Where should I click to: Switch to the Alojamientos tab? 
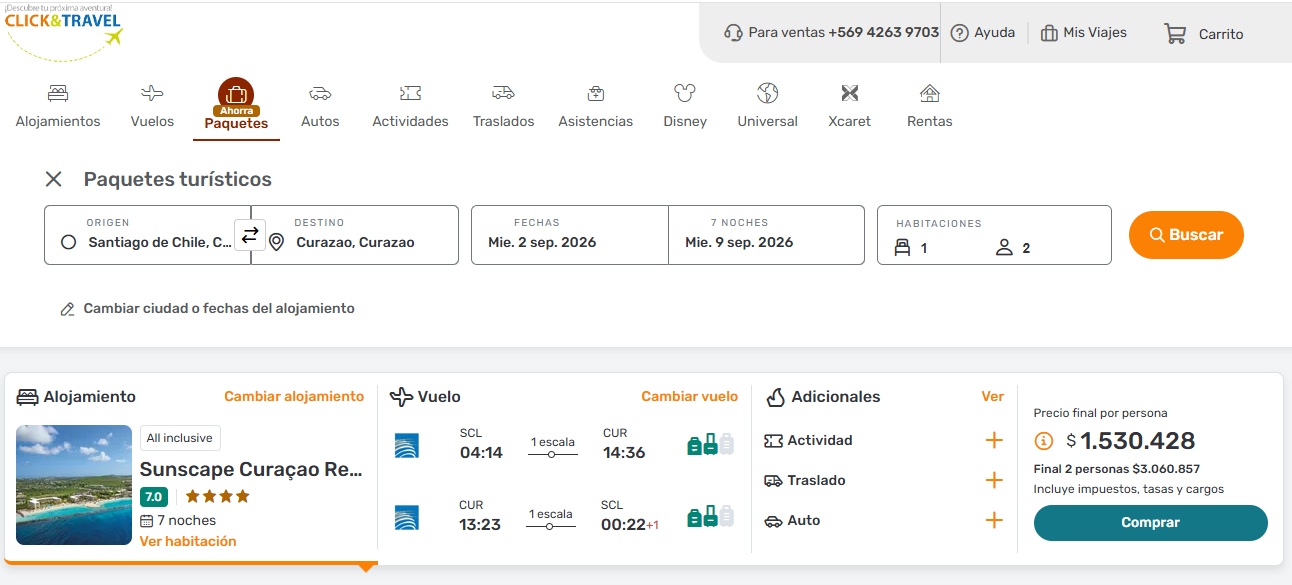58,106
